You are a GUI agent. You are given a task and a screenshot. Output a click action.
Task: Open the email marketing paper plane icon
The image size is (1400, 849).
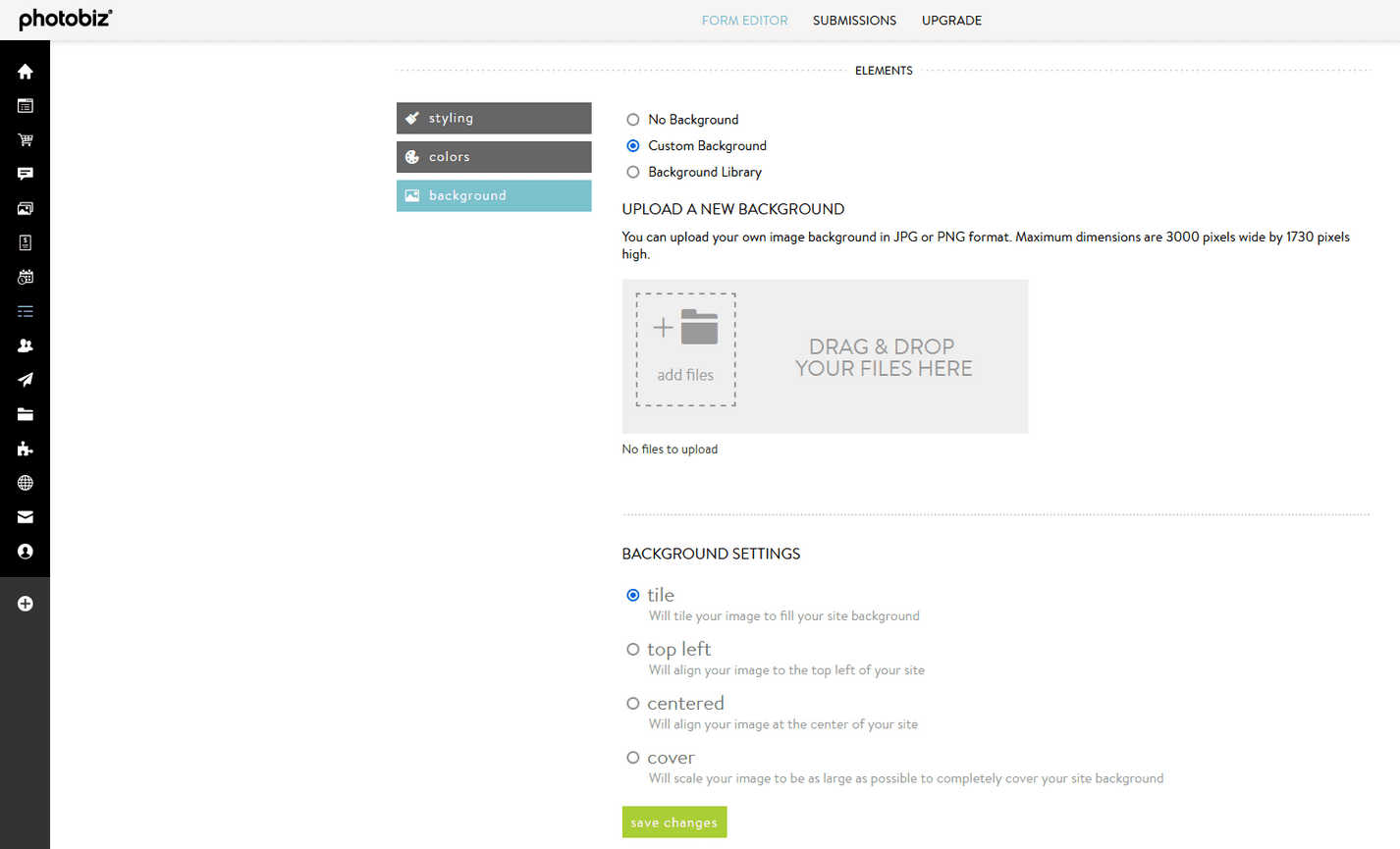pos(26,380)
